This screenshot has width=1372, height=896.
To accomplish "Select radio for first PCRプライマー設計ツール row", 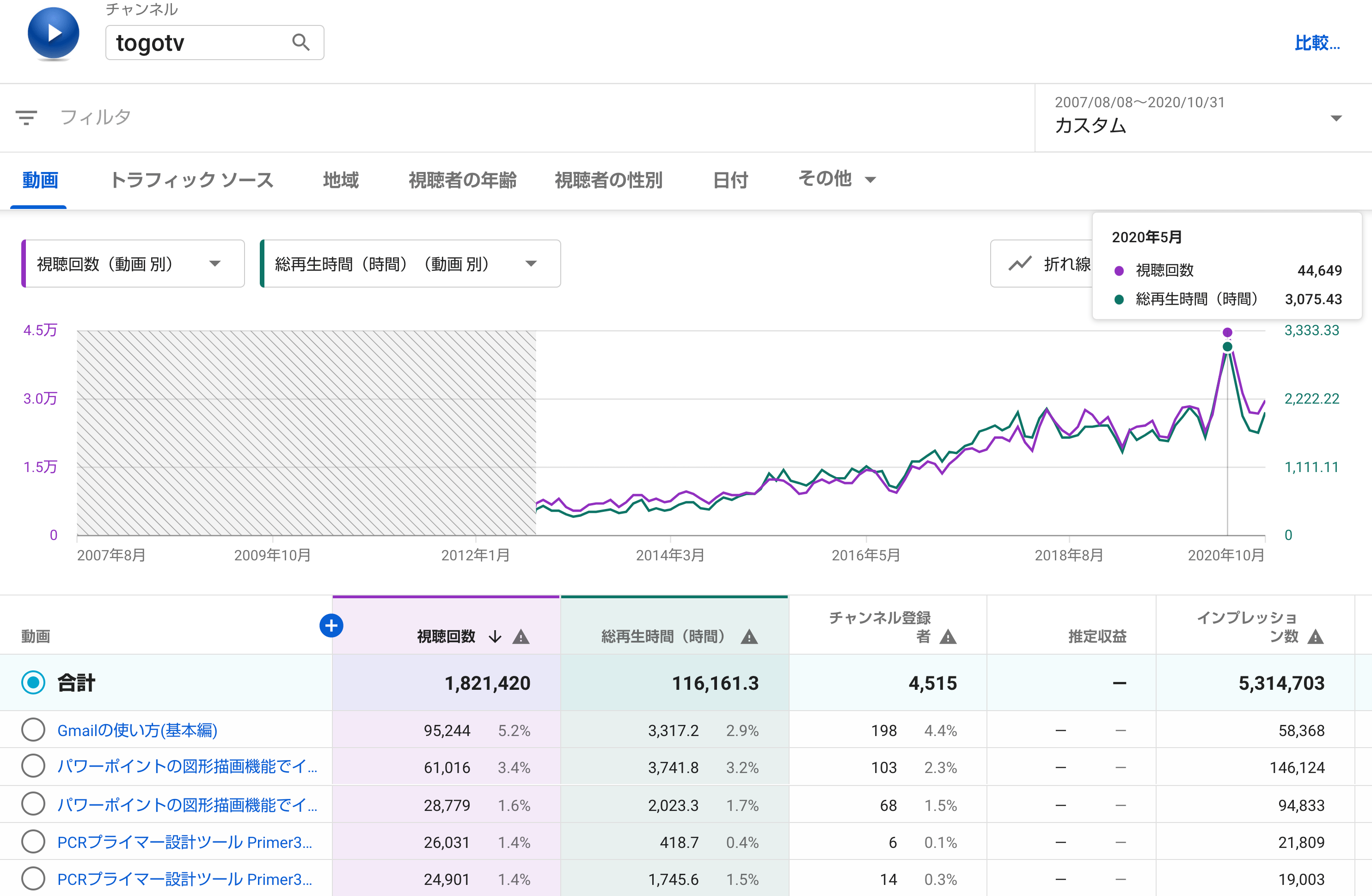I will [x=33, y=842].
